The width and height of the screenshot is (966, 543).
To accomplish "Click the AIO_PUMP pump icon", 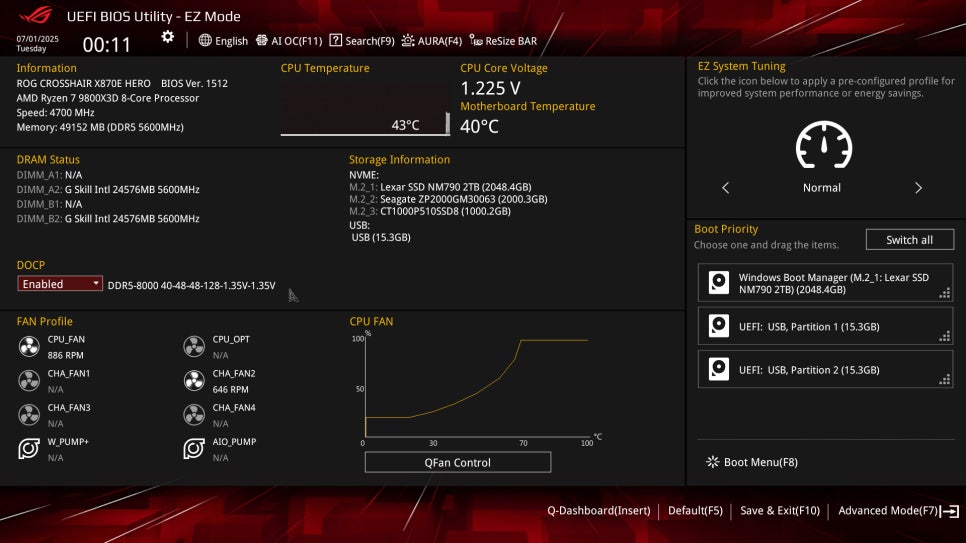I will click(x=194, y=449).
